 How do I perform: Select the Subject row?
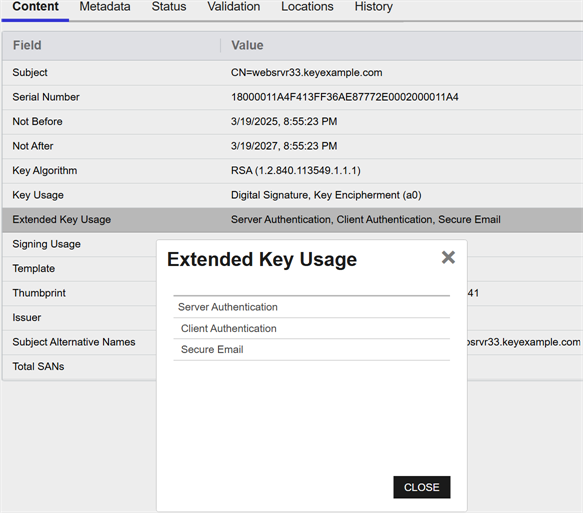[292, 72]
